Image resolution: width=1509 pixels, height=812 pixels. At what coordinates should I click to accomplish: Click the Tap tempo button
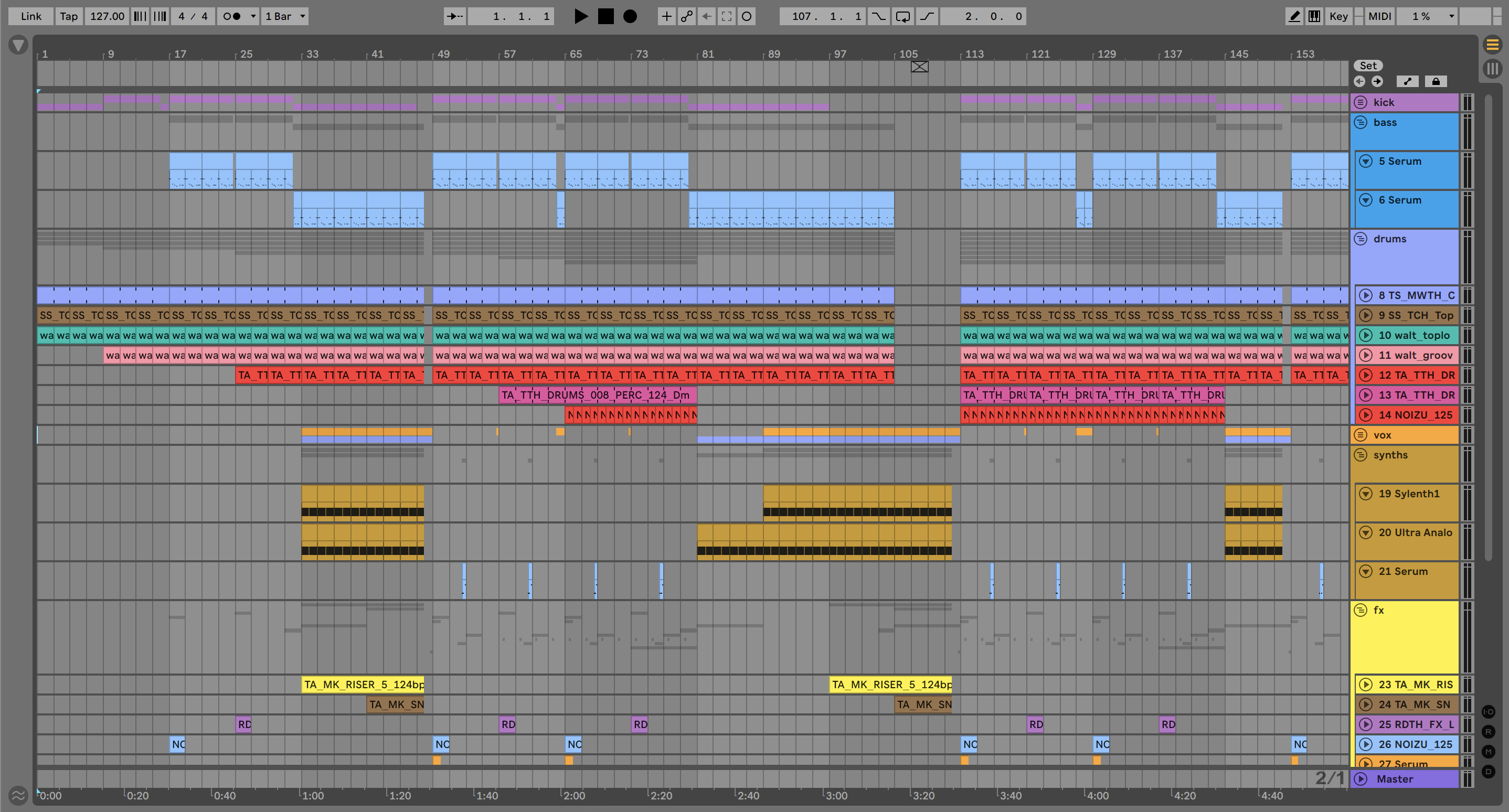pos(69,16)
